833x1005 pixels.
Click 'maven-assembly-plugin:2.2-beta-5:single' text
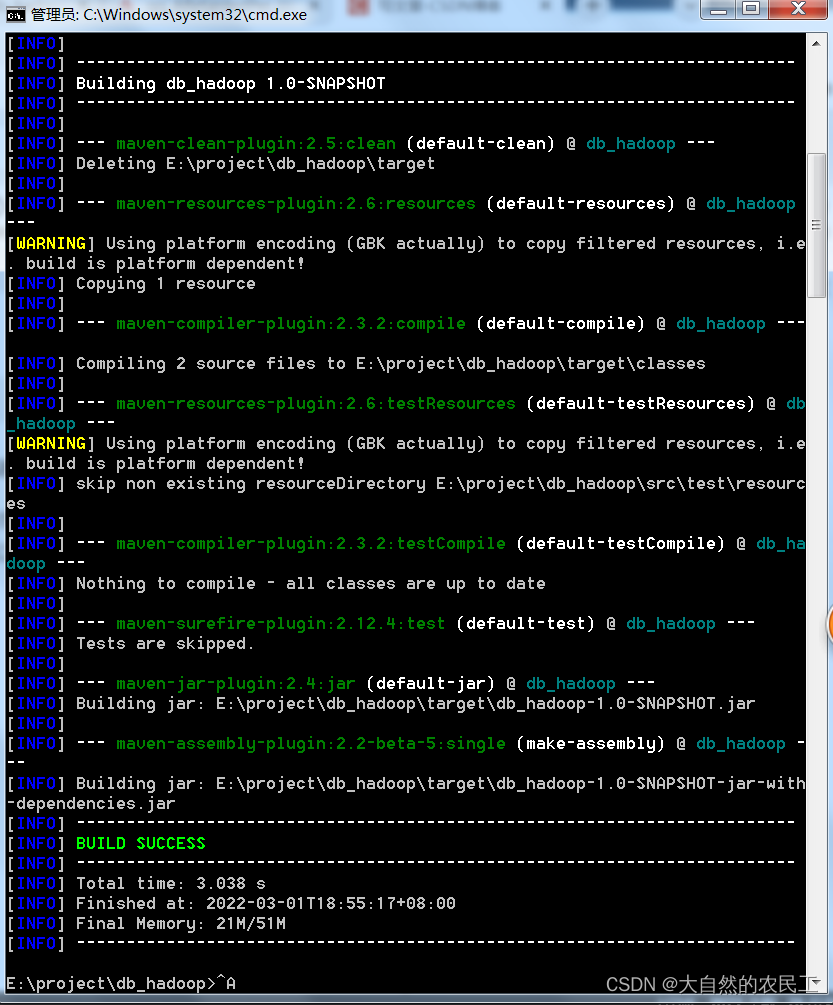tap(311, 743)
